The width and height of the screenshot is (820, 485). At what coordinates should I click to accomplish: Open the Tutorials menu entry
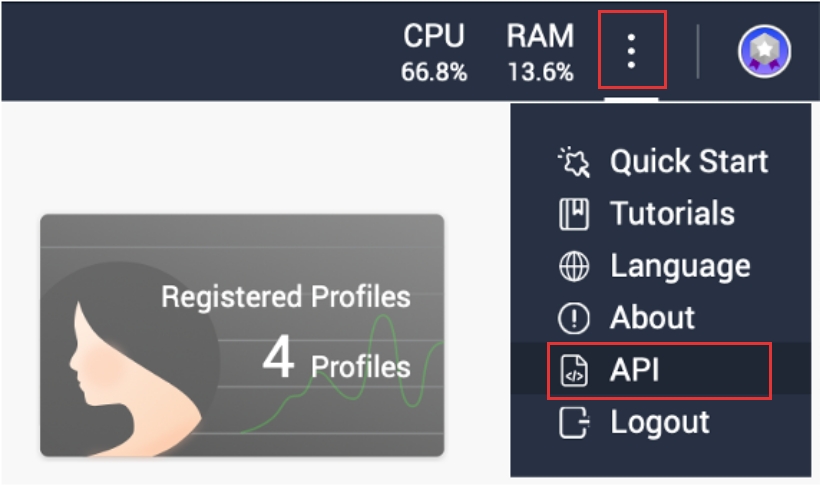tap(672, 214)
